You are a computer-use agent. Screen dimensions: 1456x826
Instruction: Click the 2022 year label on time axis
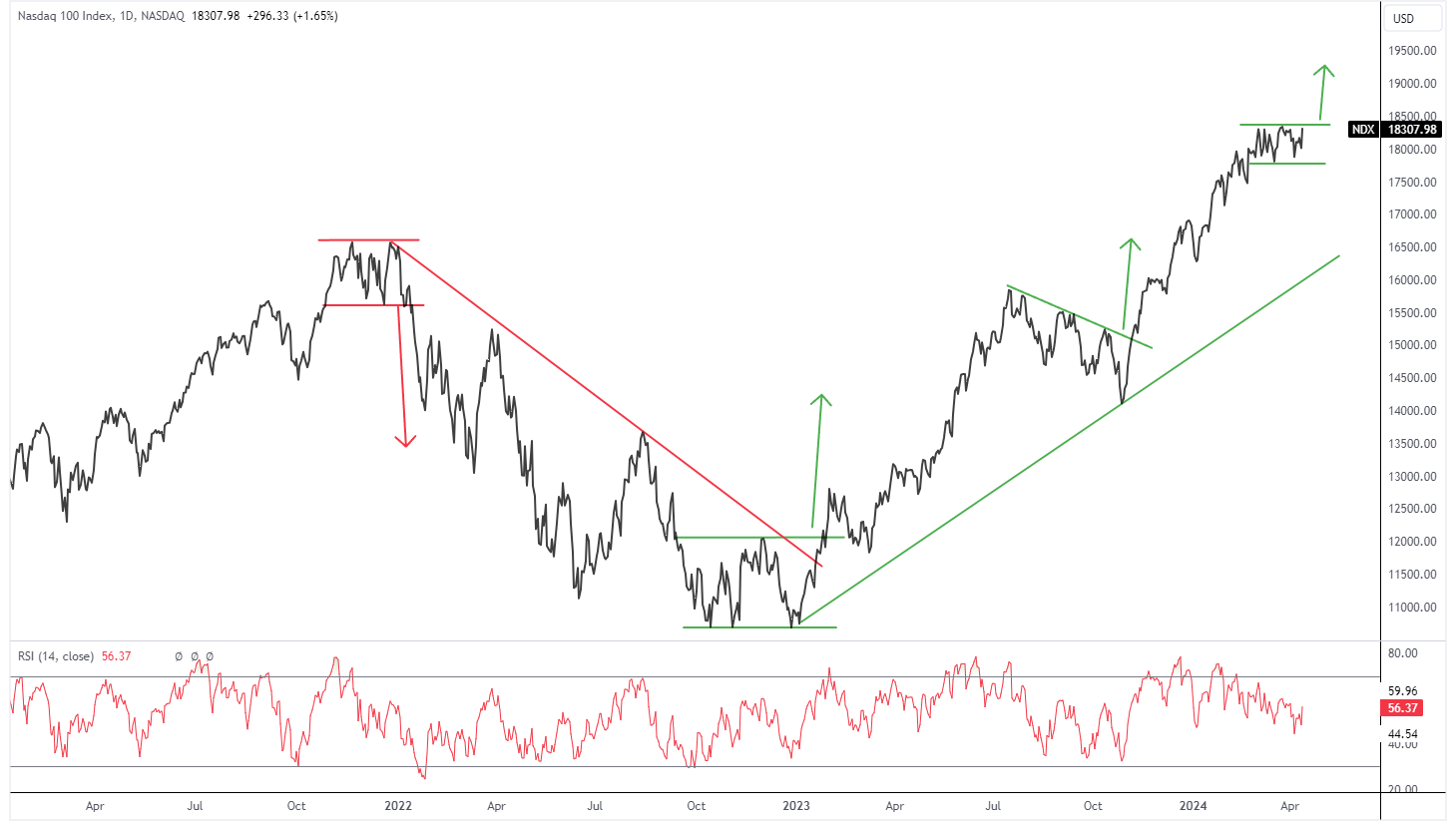398,806
